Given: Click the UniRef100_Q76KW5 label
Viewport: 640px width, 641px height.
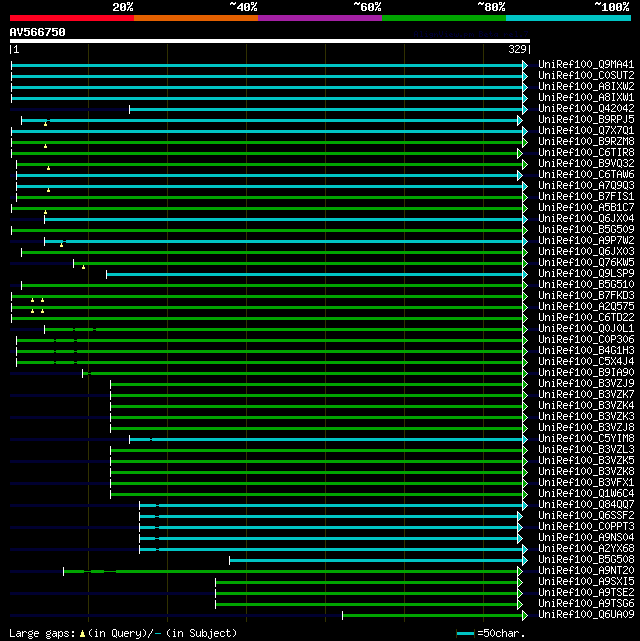Looking at the screenshot, I should pyautogui.click(x=586, y=262).
